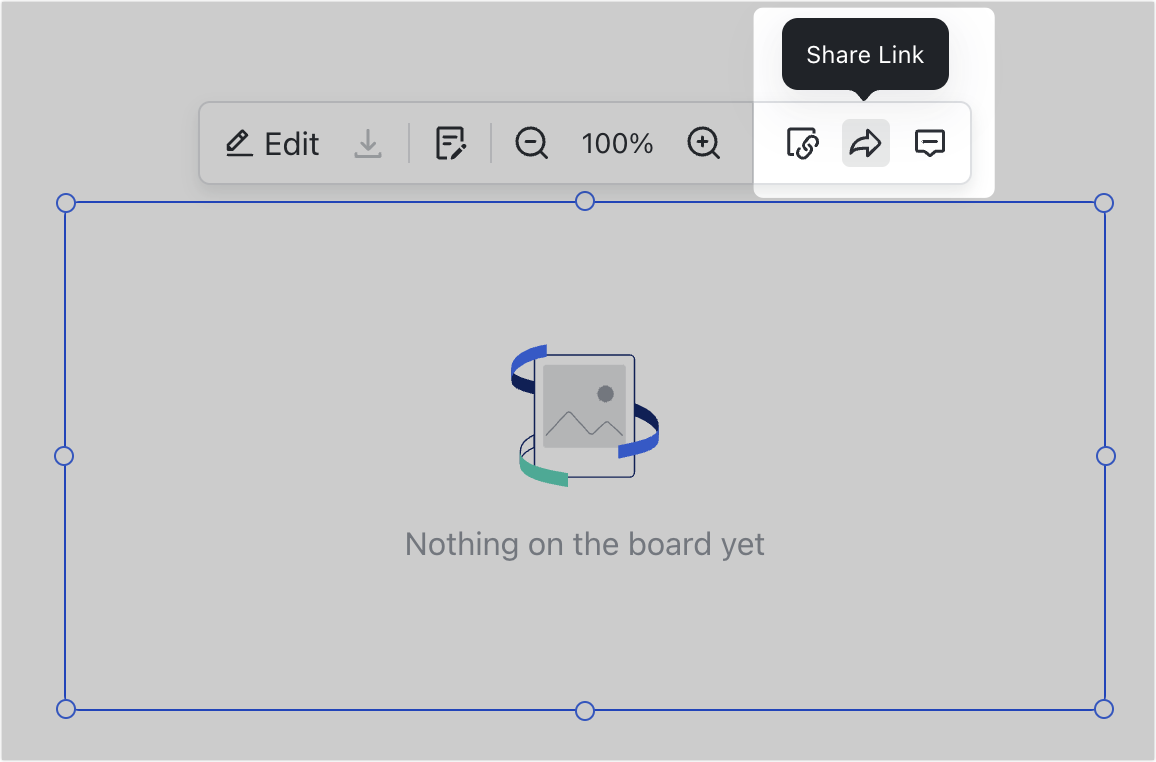Click the 100% zoom level indicator

click(617, 143)
